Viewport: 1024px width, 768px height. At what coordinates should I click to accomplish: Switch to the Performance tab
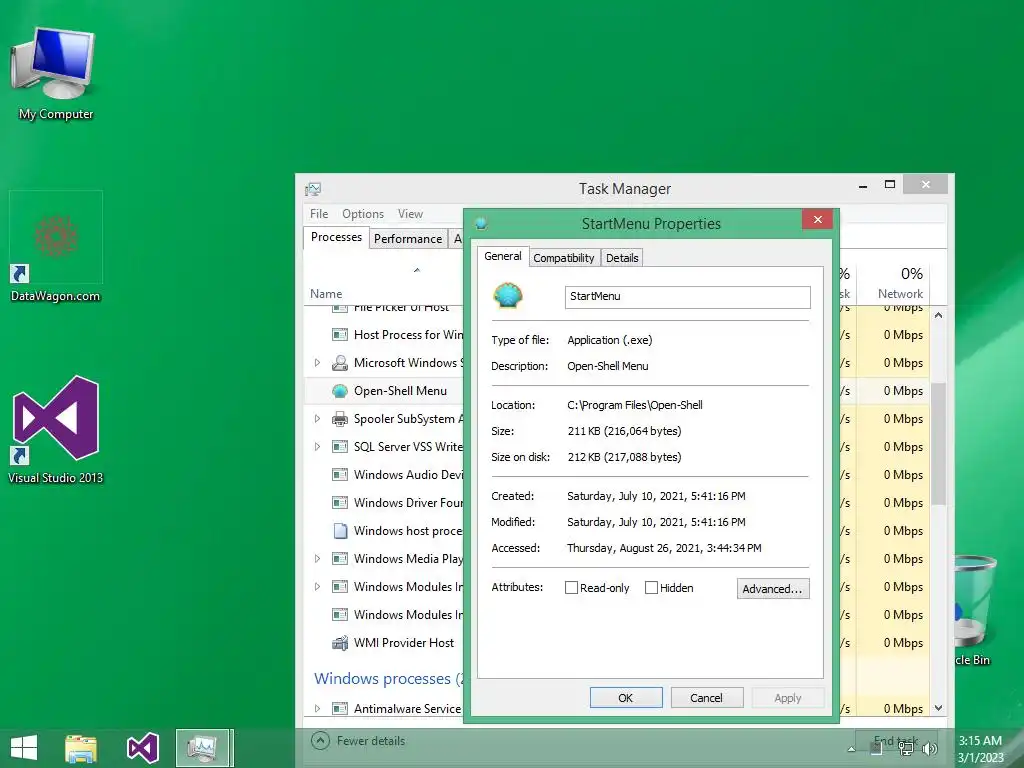pos(408,239)
